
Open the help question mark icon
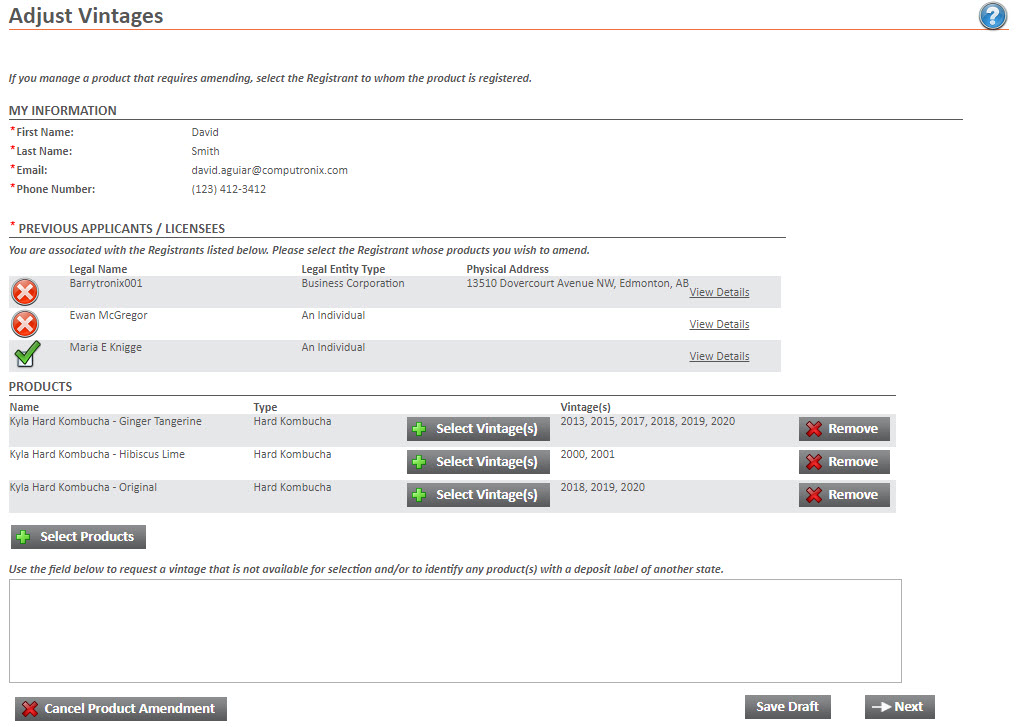(x=993, y=16)
